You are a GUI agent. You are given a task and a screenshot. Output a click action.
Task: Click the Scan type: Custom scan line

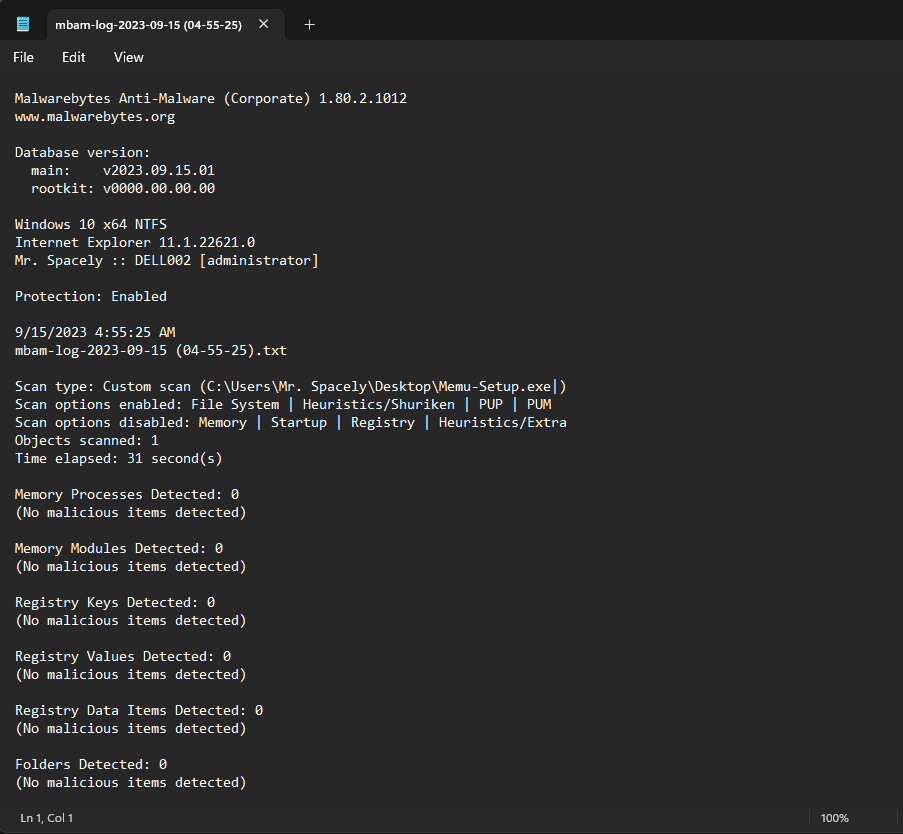[291, 386]
